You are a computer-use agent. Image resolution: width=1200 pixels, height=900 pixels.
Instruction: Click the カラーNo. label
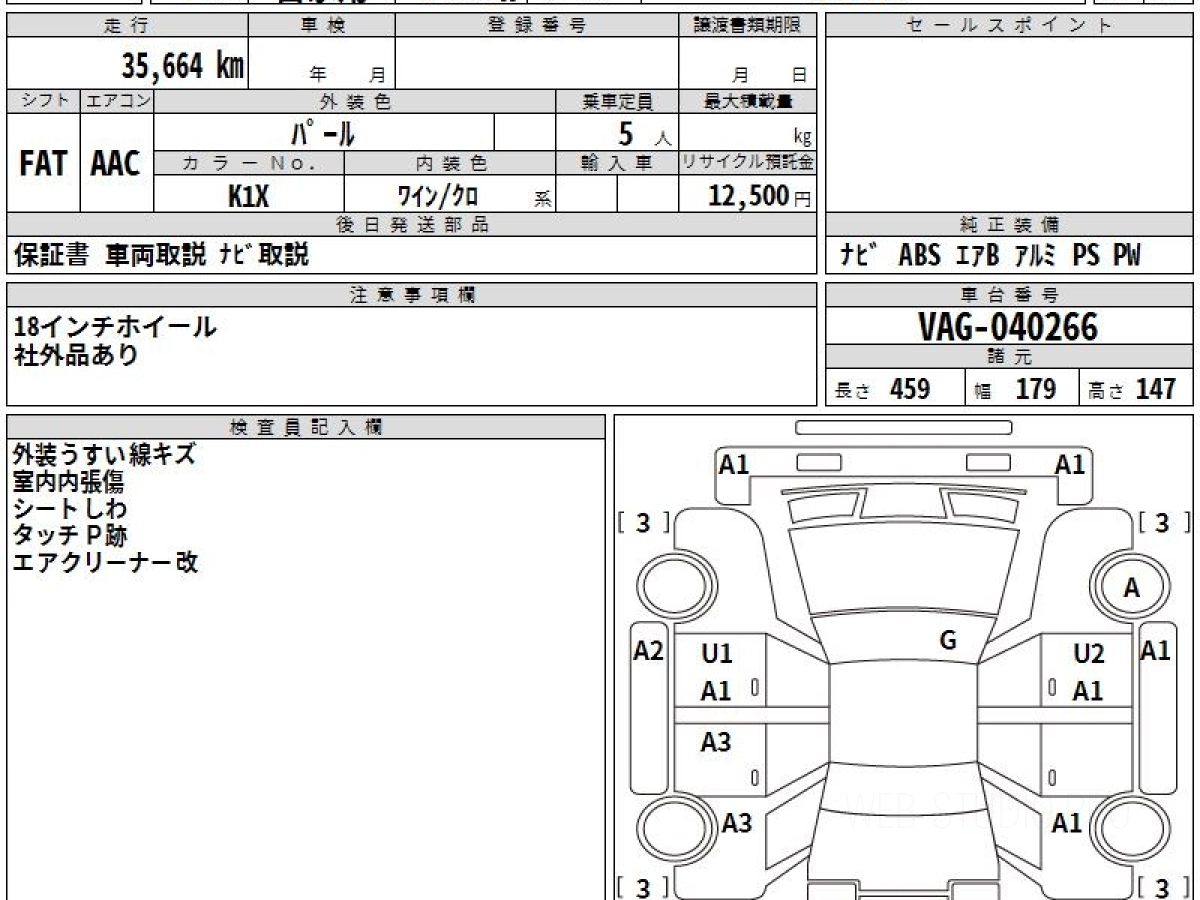pos(249,164)
